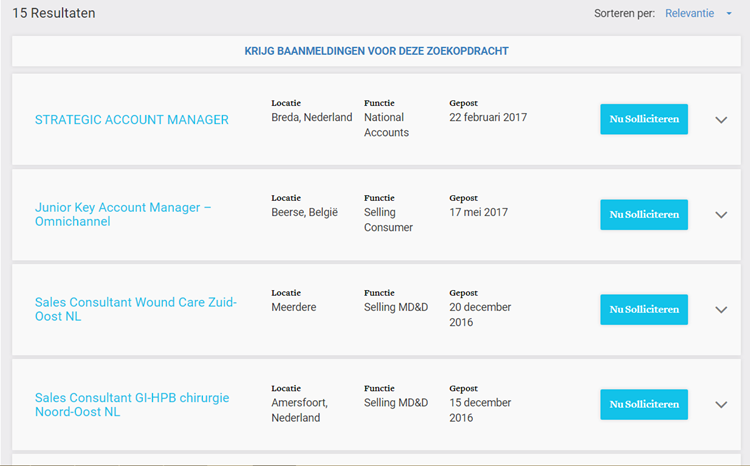
Task: Click the '17 mei 2017' posted date
Action: pos(478,212)
